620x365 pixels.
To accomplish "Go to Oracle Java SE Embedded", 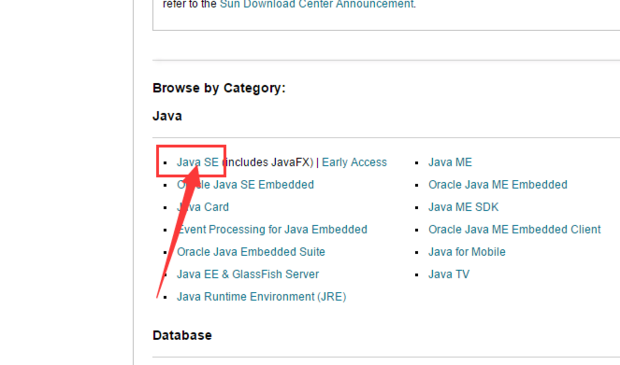I will point(245,185).
